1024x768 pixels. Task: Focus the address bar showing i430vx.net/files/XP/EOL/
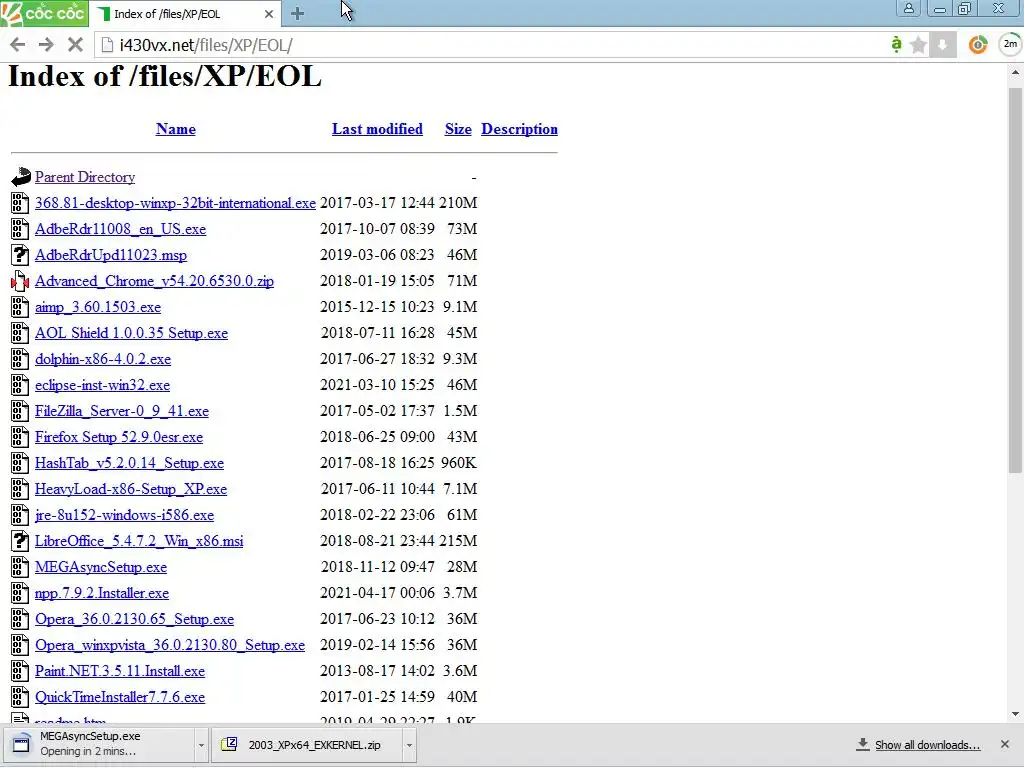(490, 45)
